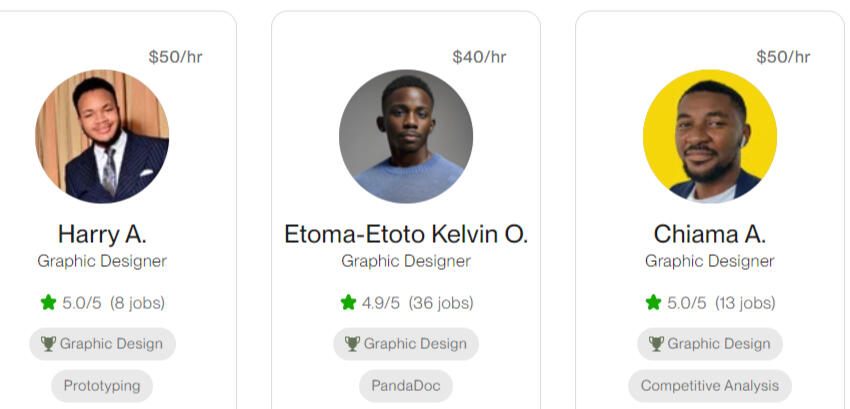Screen dimensions: 850x409
Task: Select the Prototyping skill tag
Action: click(x=102, y=386)
